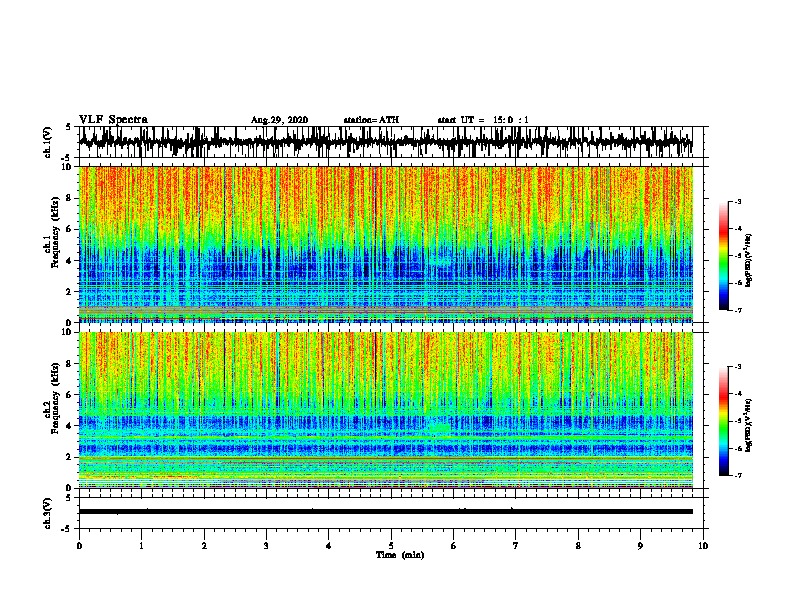This screenshot has height=612, width=792.
Task: Click inside the ch.1 spectrogram panel
Action: 385,244
